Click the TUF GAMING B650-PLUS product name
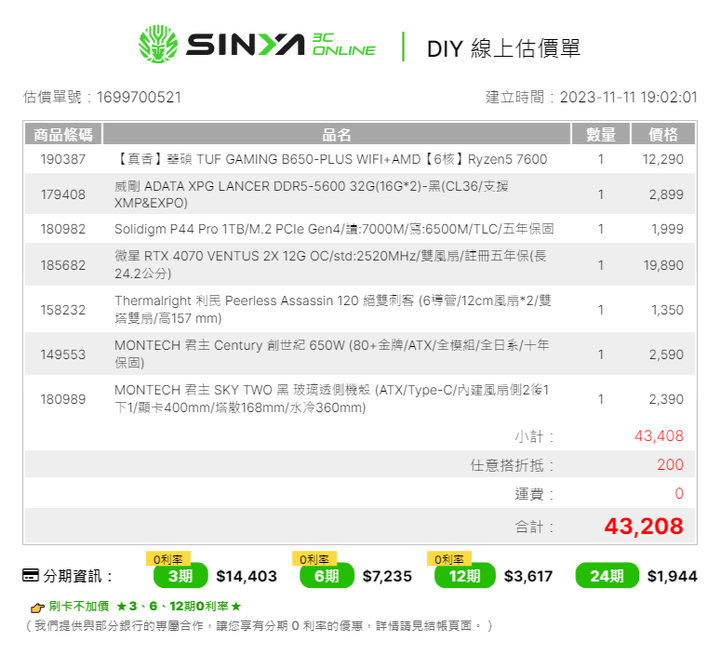The width and height of the screenshot is (720, 655). [331, 159]
